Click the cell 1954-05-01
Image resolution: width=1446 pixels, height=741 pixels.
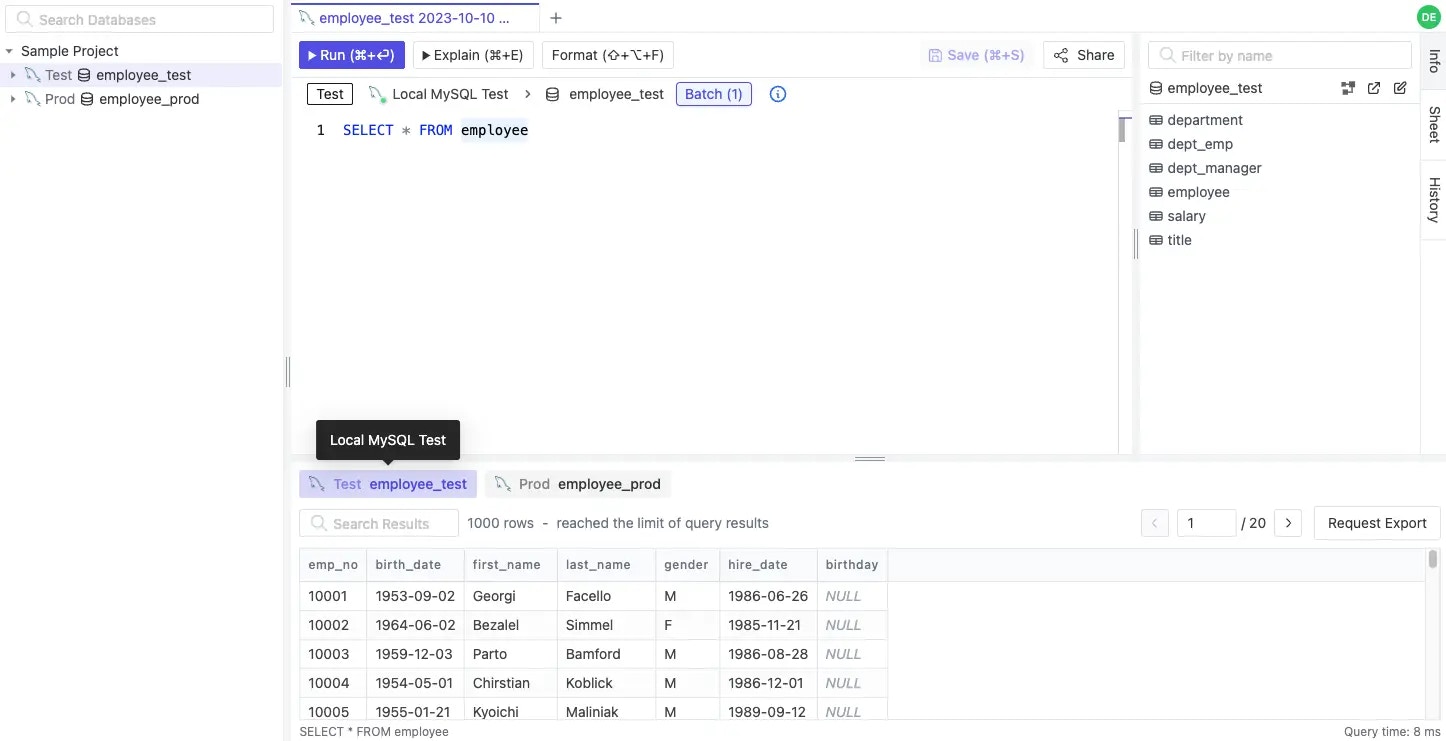pos(415,683)
